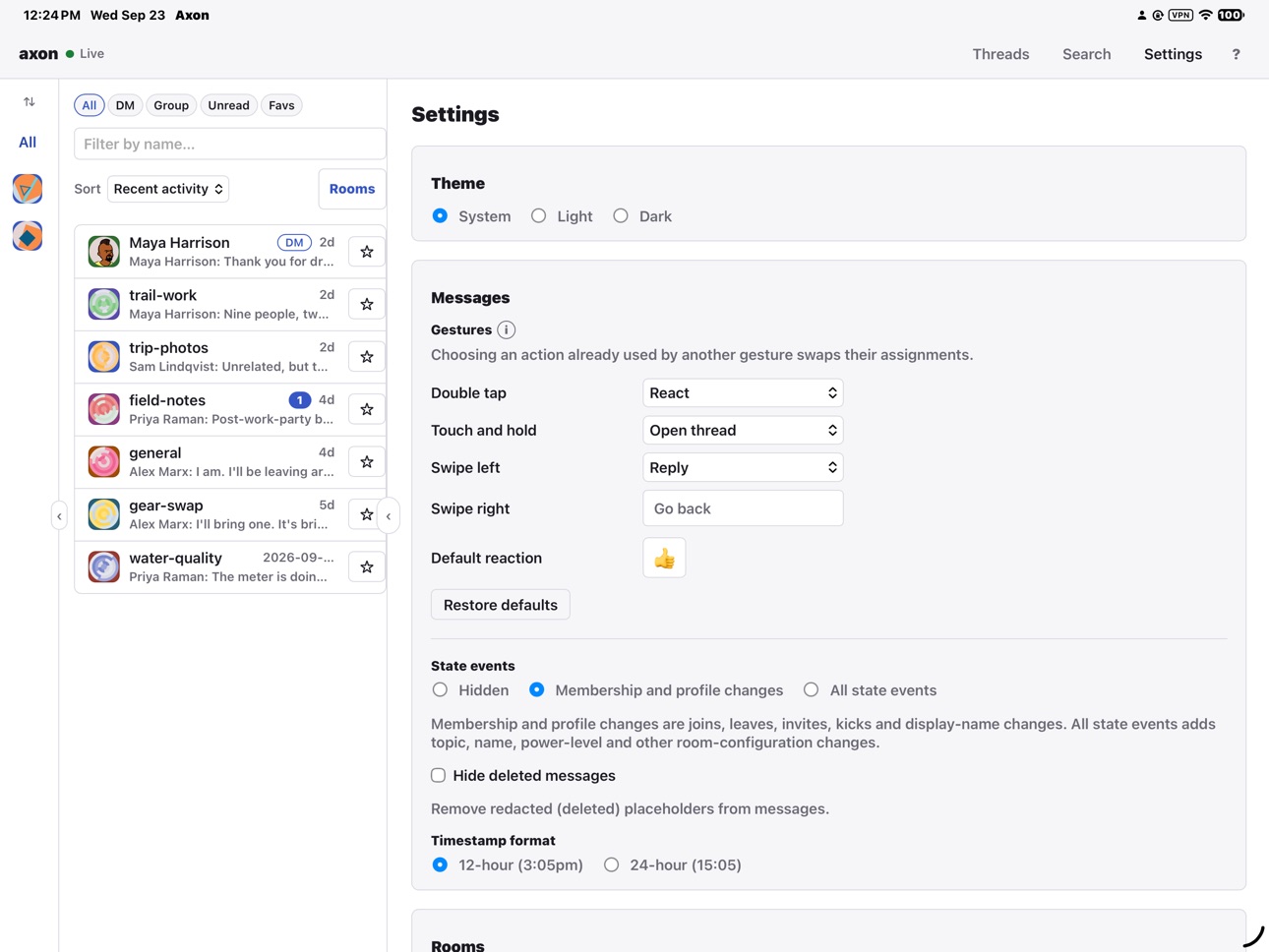This screenshot has width=1269, height=952.
Task: Open the blue diamond space icon
Action: tap(28, 236)
